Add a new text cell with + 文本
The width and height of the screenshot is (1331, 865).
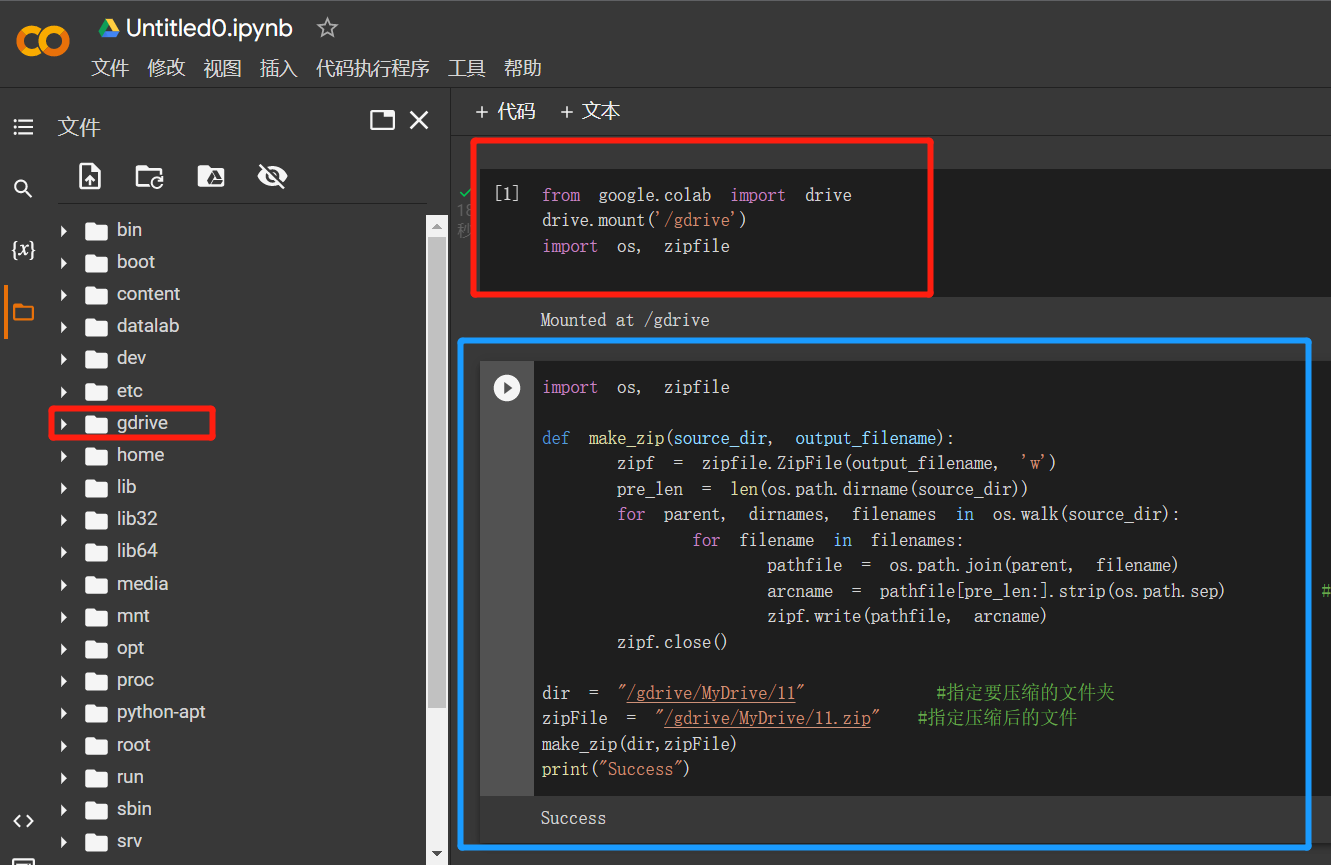tap(590, 112)
